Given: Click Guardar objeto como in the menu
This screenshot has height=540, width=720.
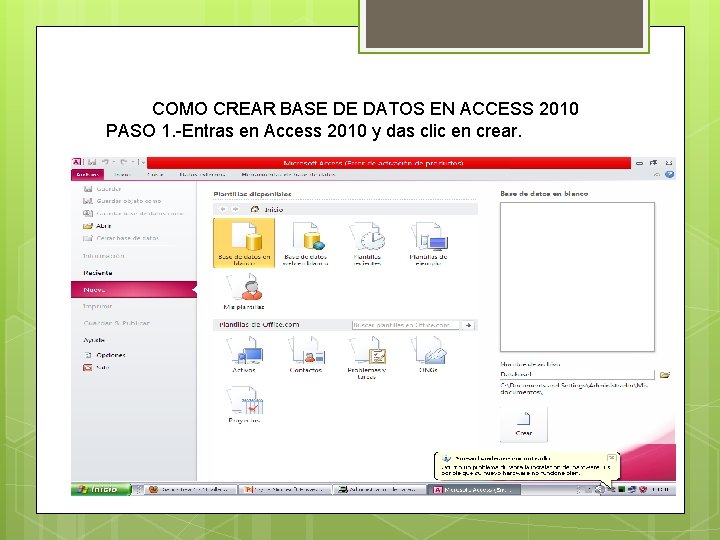Looking at the screenshot, I should (122, 201).
